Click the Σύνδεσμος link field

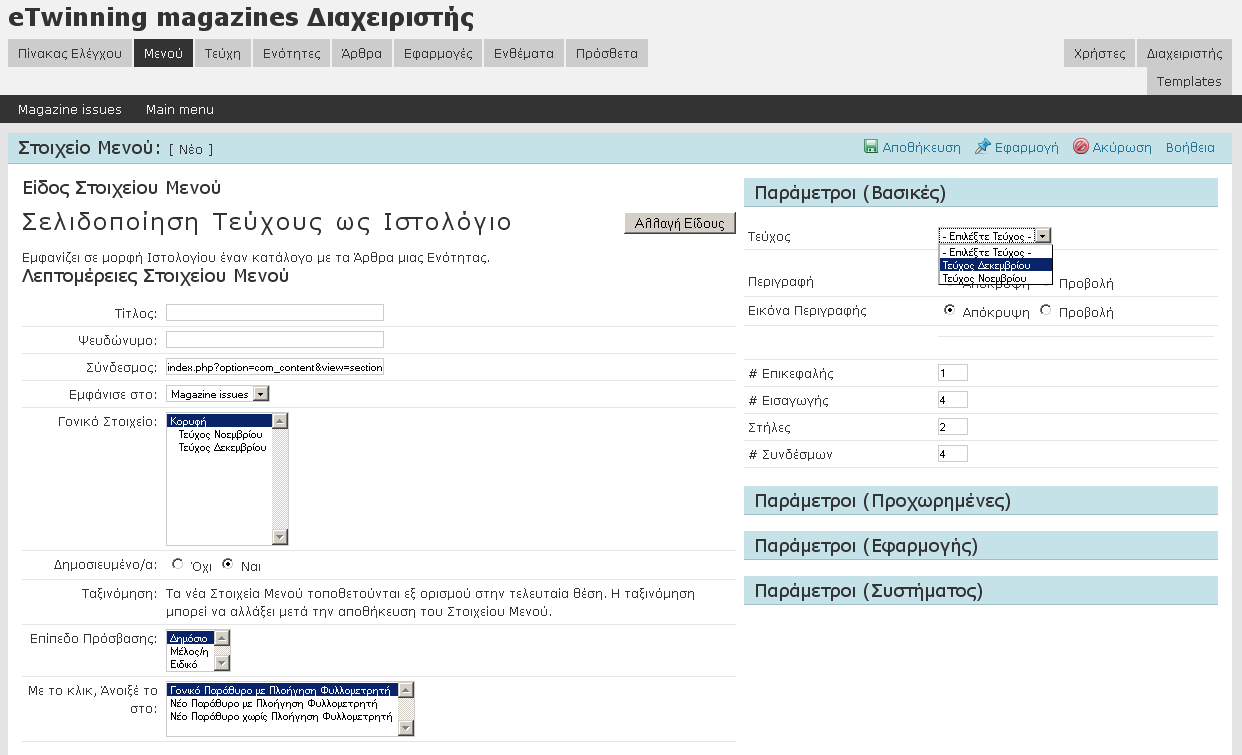[x=275, y=367]
